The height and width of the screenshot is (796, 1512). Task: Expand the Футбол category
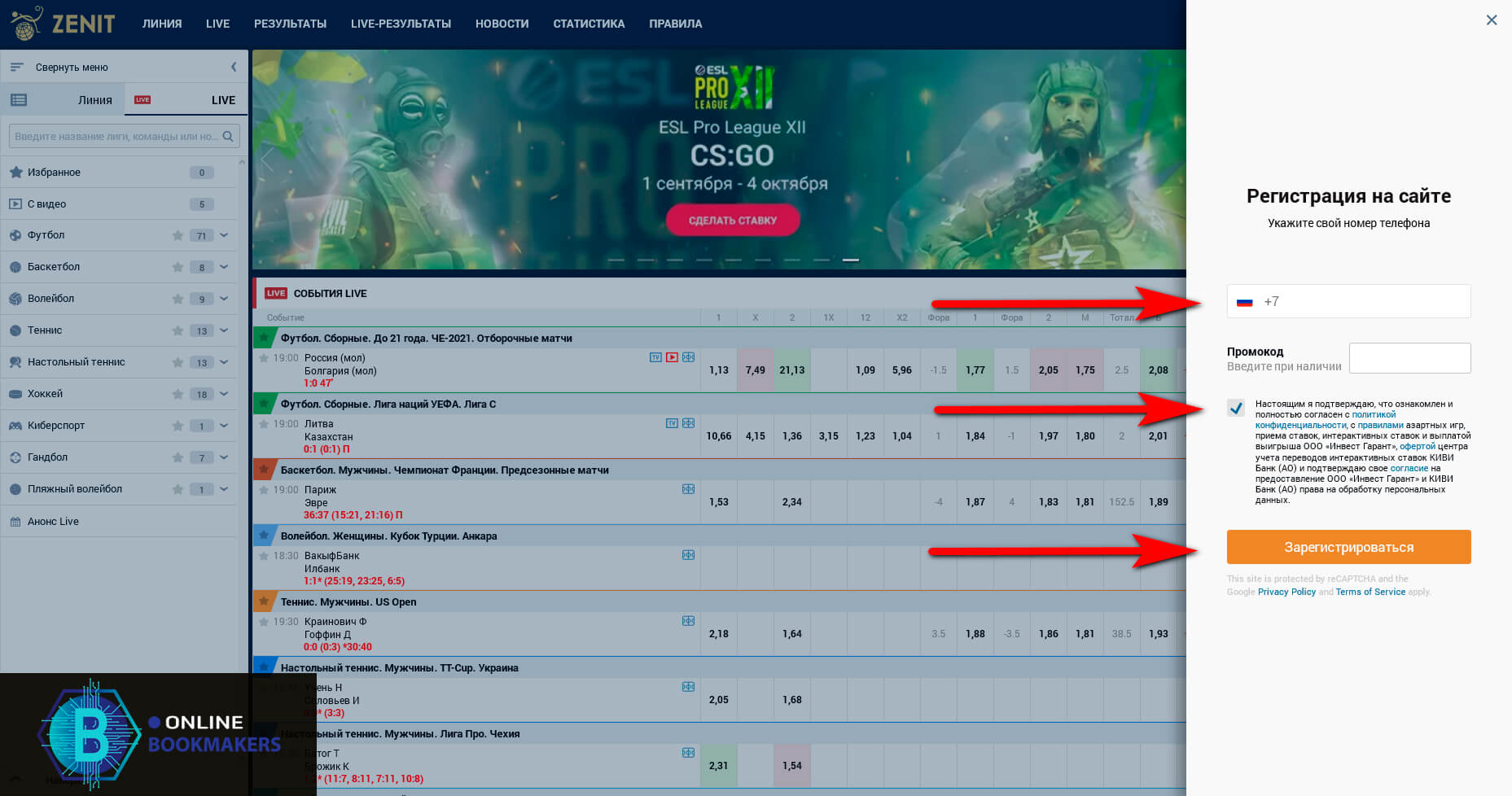(224, 235)
